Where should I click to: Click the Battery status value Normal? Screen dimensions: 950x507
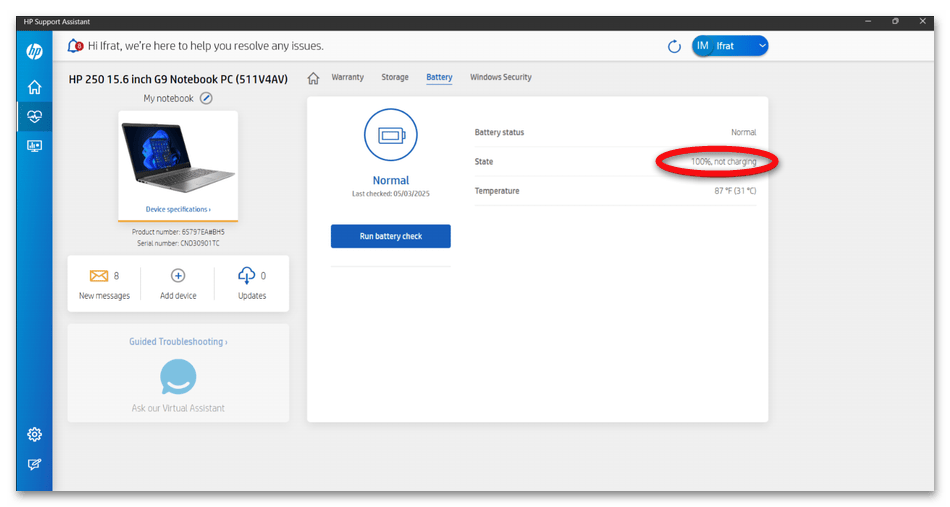coord(743,133)
